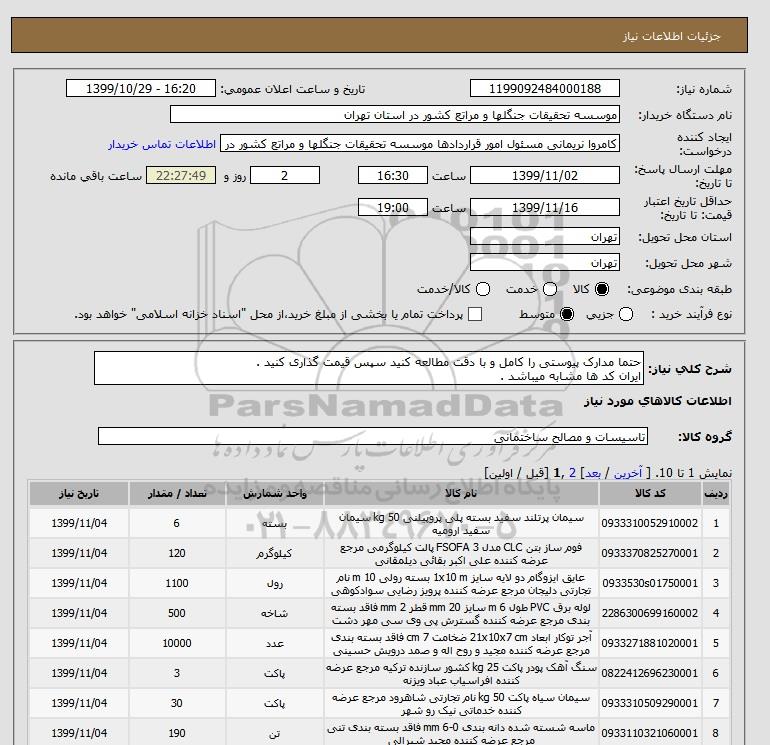Click the quantity cell 190
Viewport: 770px width, 745px height.
pyautogui.click(x=177, y=733)
